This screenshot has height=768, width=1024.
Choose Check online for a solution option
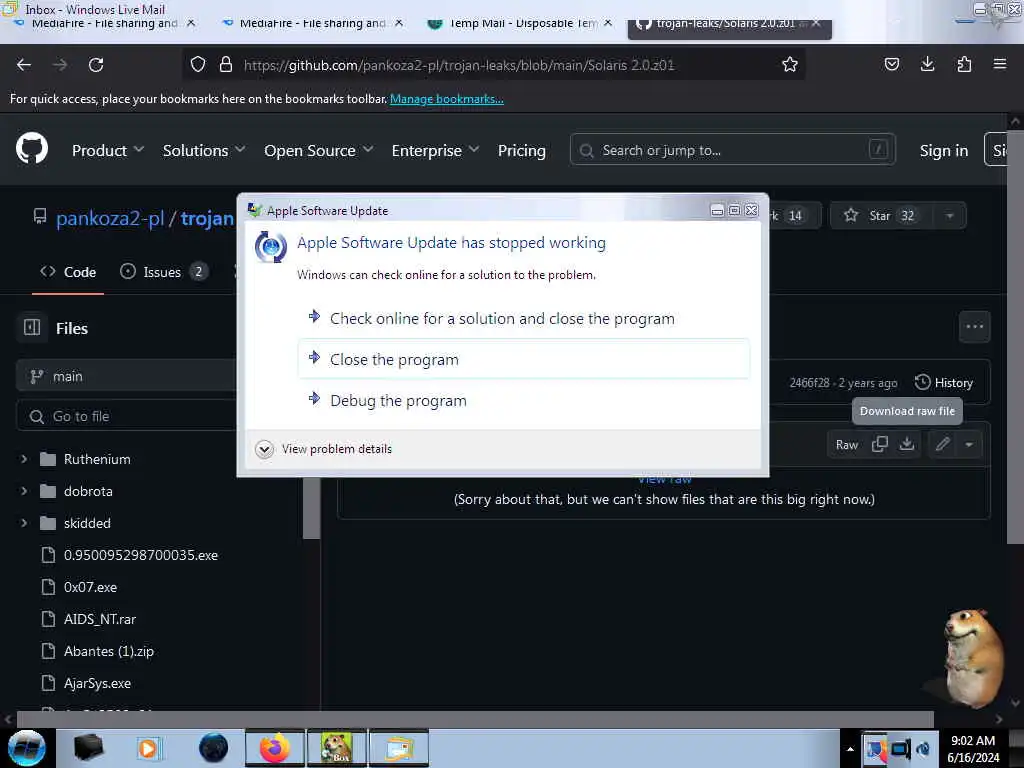[x=524, y=318]
